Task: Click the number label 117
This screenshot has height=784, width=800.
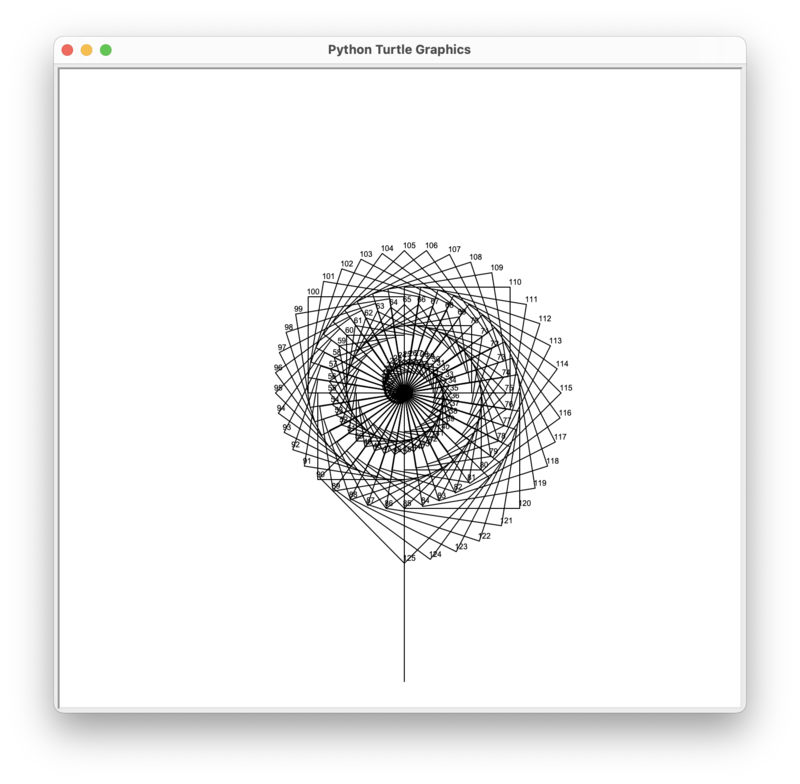Action: 560,437
